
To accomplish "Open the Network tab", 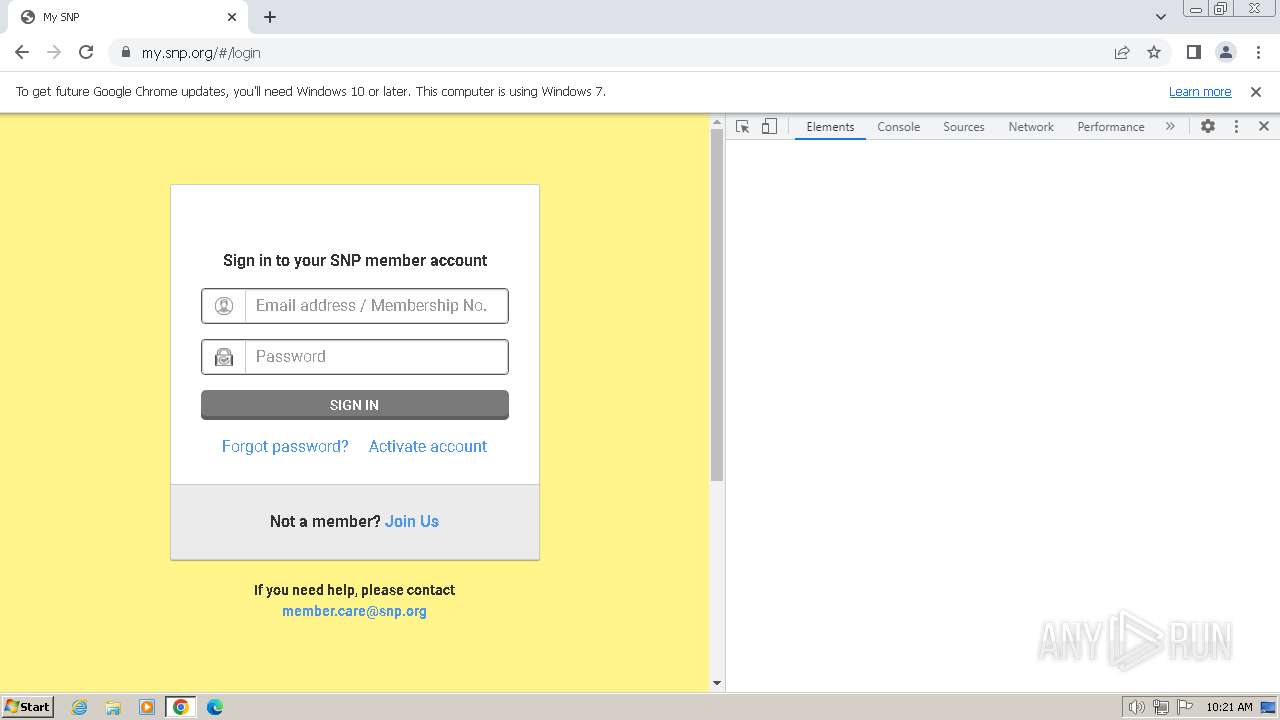I will pyautogui.click(x=1031, y=127).
